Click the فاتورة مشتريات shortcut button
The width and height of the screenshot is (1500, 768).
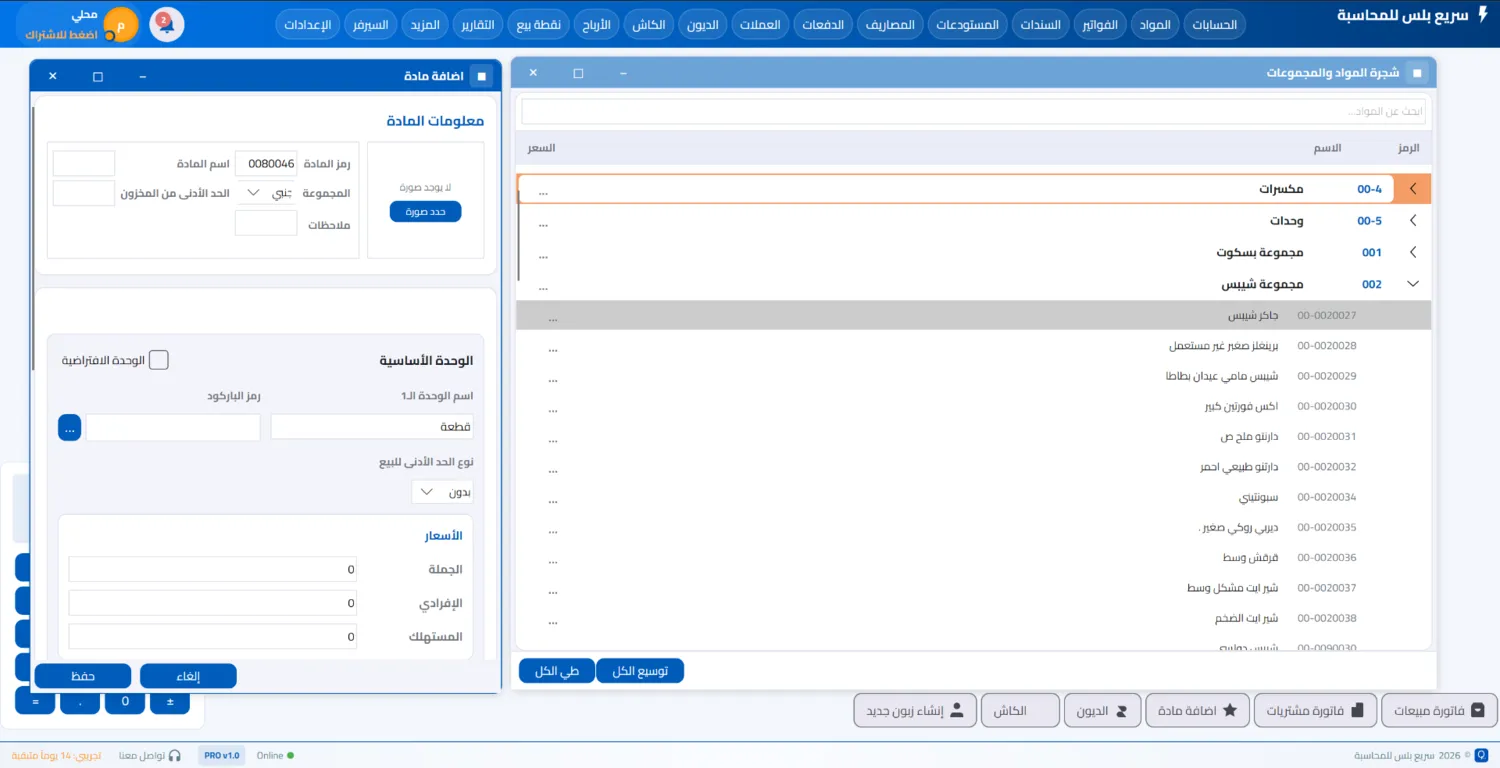1315,711
